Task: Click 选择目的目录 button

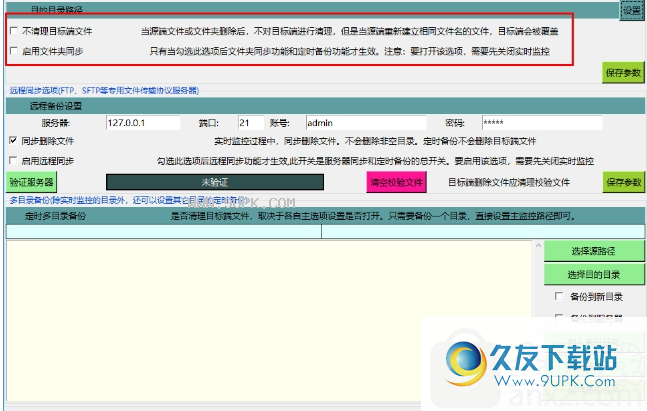Action: pyautogui.click(x=594, y=274)
